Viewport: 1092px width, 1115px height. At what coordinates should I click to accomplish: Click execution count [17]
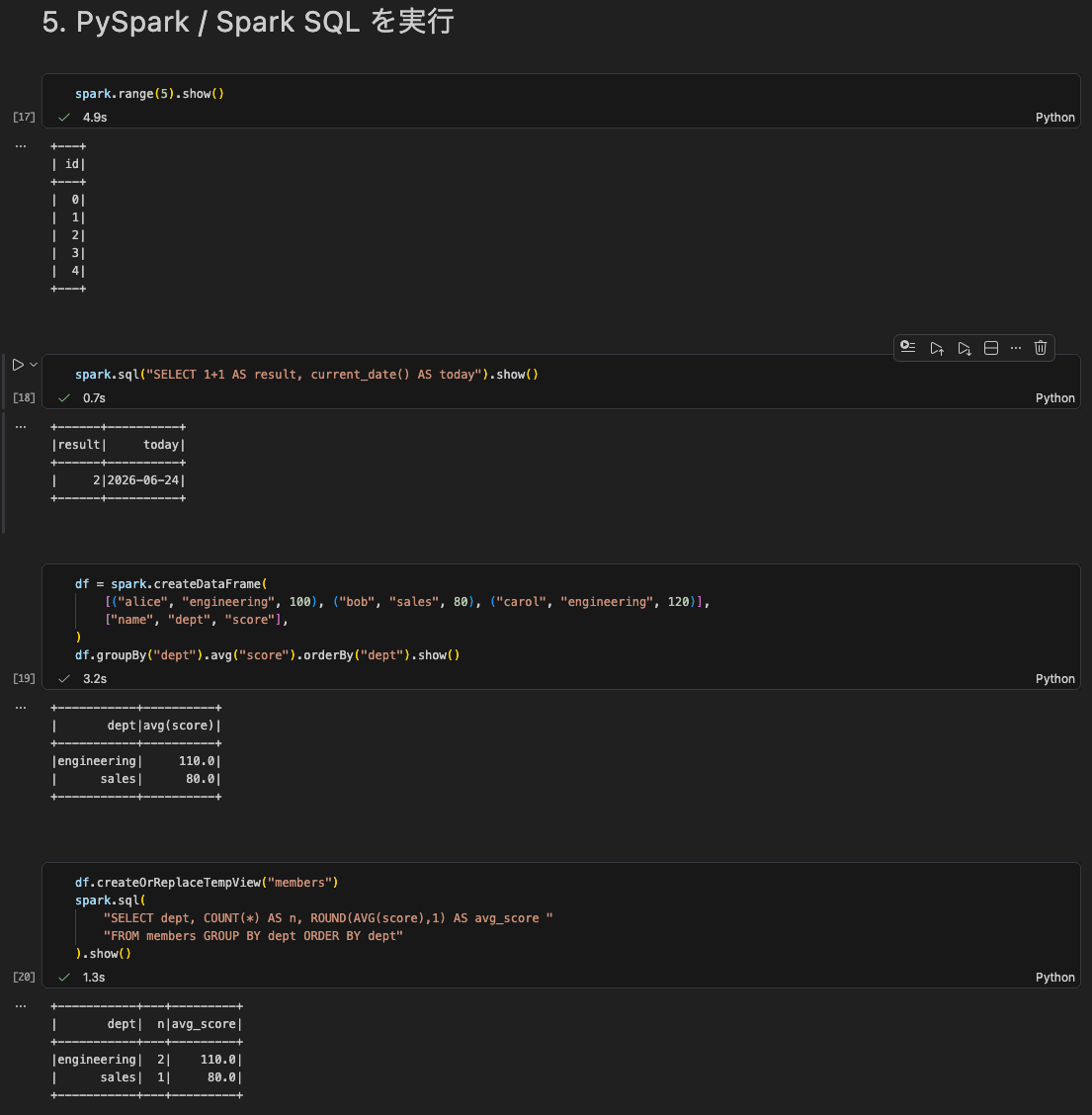pyautogui.click(x=24, y=117)
